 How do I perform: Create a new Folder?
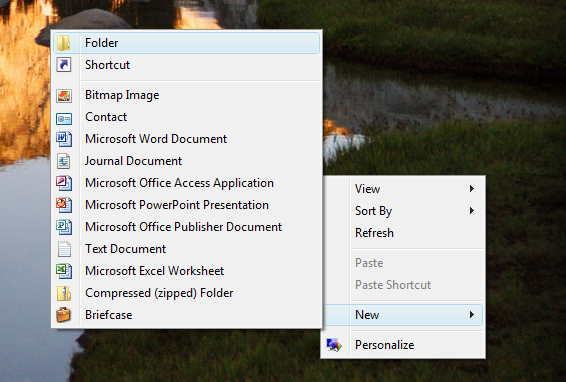tap(186, 43)
